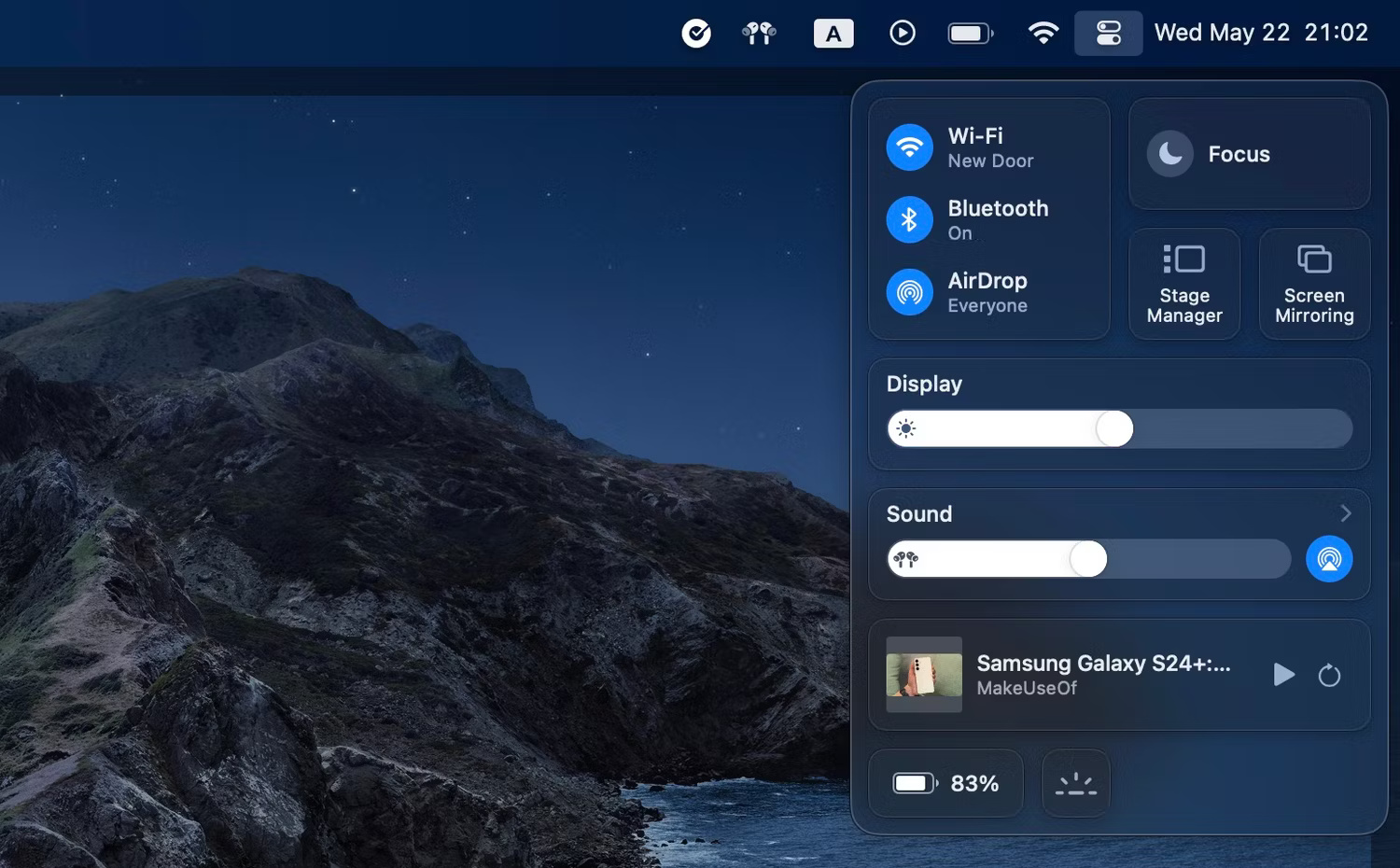Image resolution: width=1400 pixels, height=868 pixels.
Task: Turn off Bluetooth via its blue icon
Action: pos(909,219)
